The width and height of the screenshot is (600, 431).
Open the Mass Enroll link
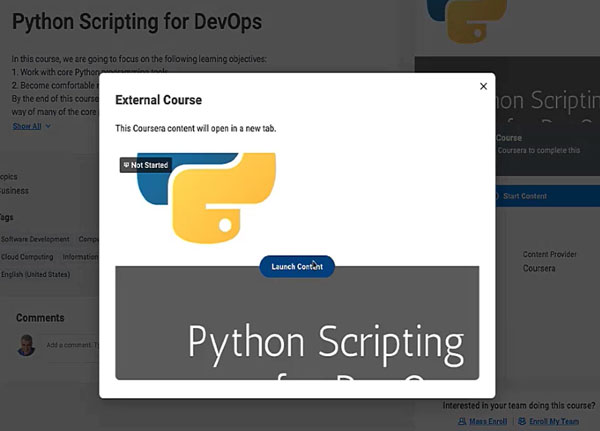click(x=488, y=421)
